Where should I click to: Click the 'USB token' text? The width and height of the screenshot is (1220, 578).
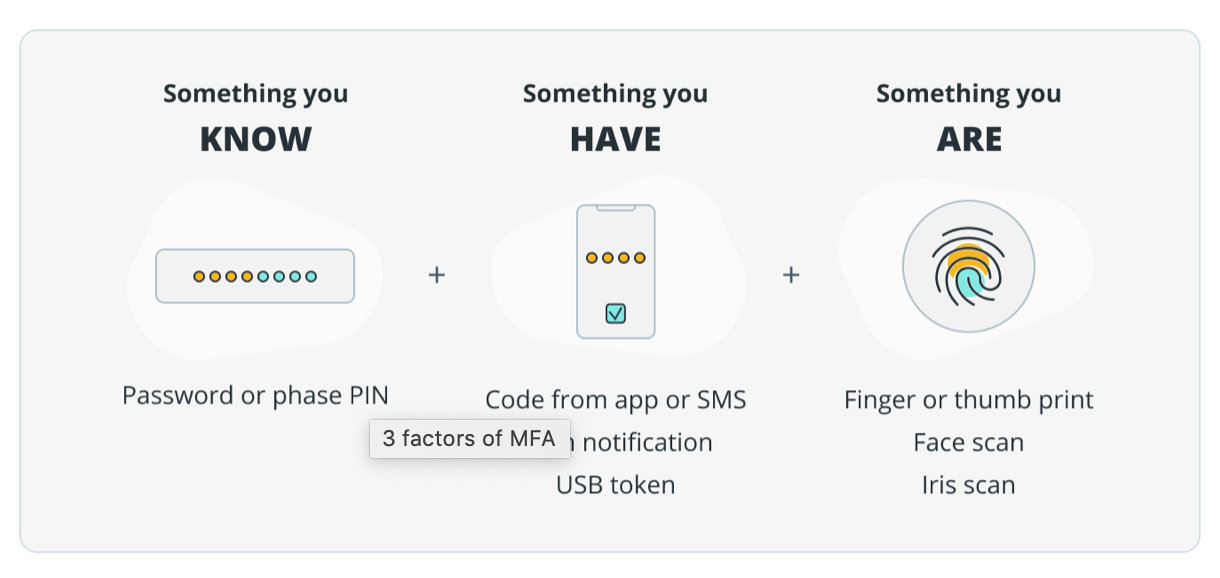coord(616,485)
